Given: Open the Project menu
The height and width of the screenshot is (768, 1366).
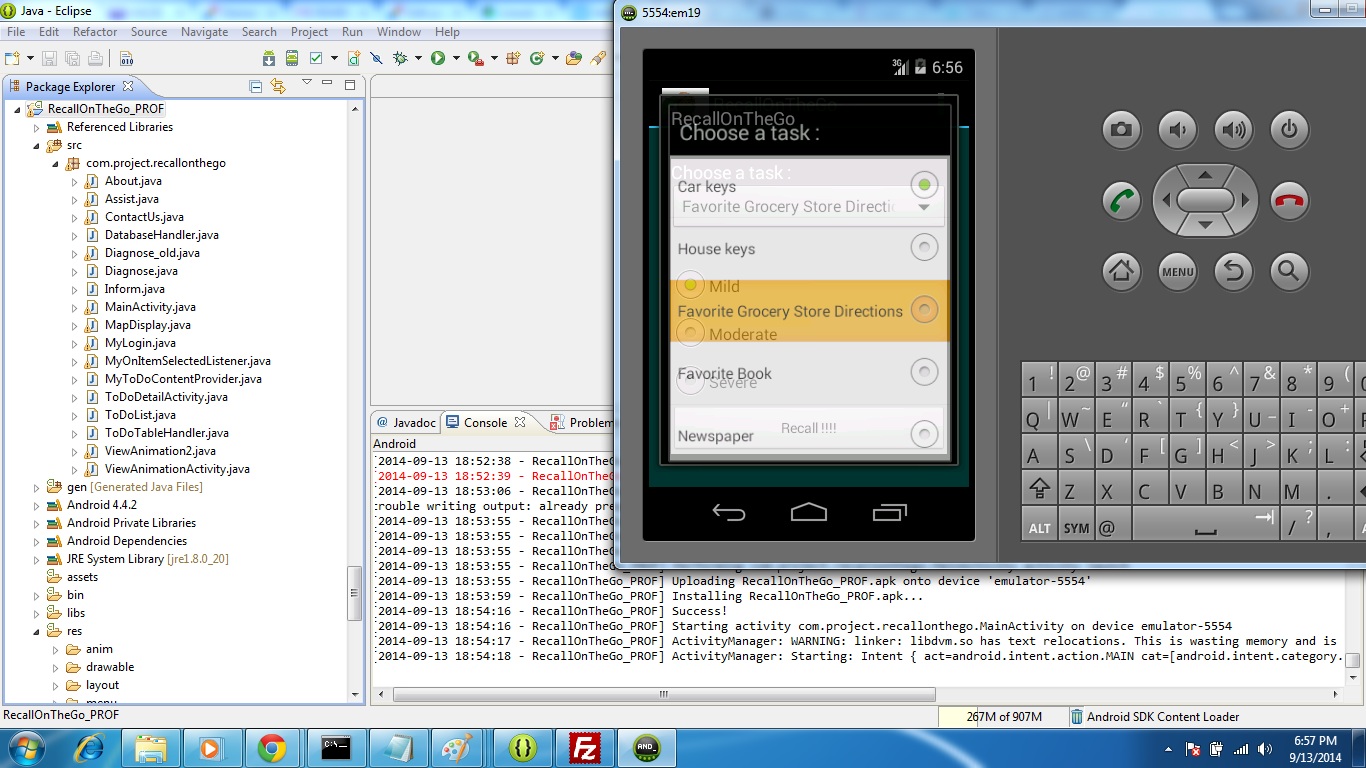Looking at the screenshot, I should coord(309,32).
